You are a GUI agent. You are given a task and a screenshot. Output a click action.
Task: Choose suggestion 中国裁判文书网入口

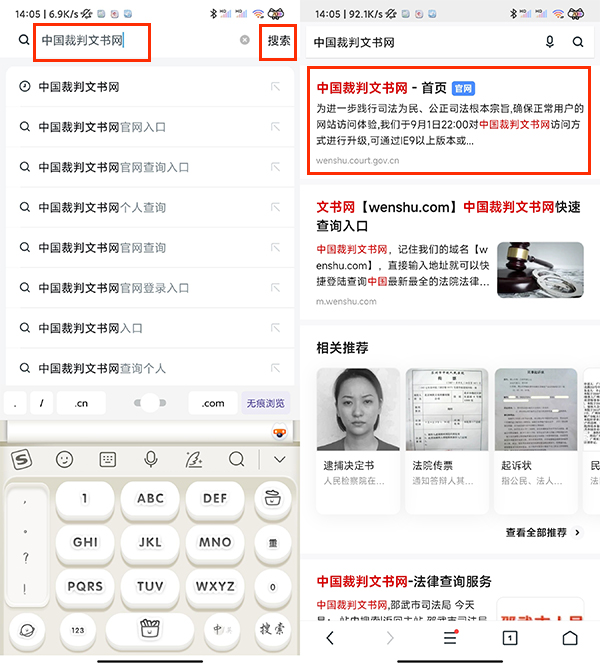[x=150, y=328]
